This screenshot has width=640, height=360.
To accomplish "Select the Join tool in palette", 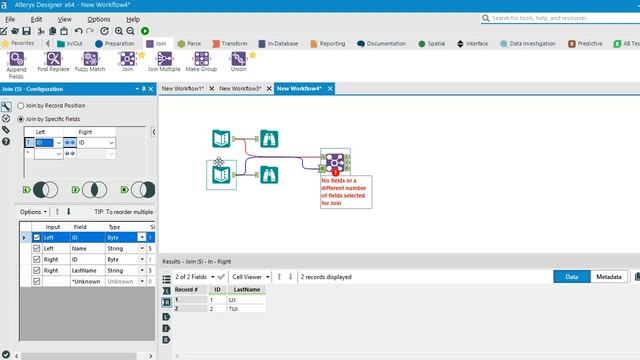I will [127, 62].
